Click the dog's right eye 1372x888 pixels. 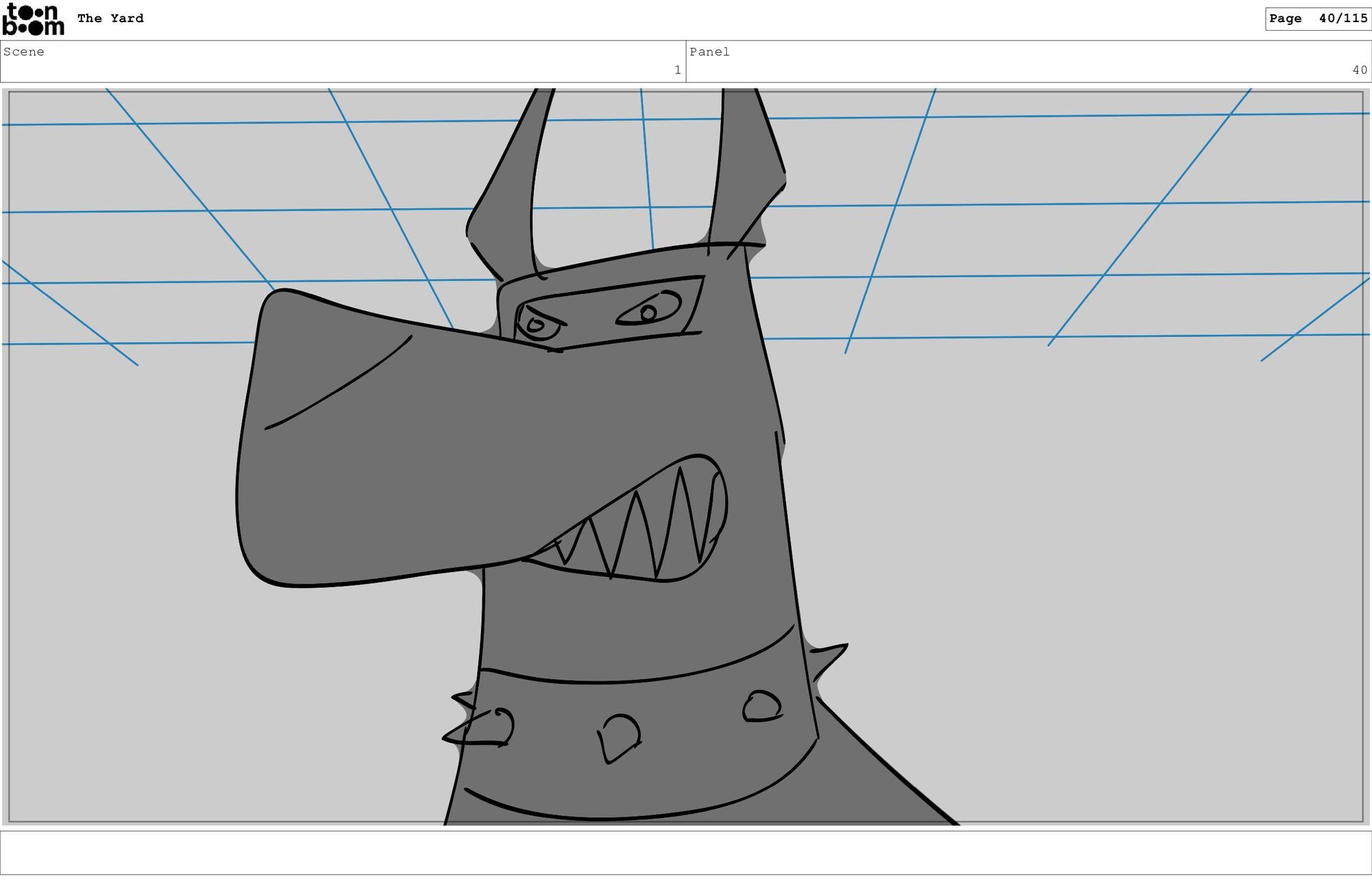649,312
